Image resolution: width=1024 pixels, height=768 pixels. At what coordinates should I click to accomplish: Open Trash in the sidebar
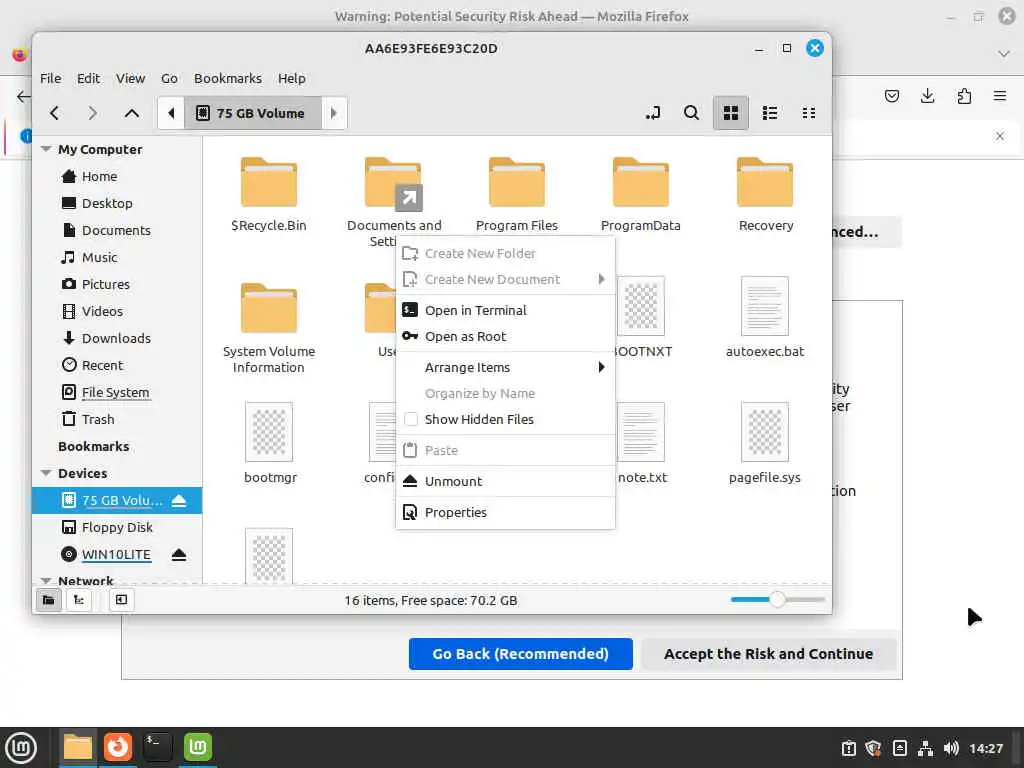pos(98,419)
